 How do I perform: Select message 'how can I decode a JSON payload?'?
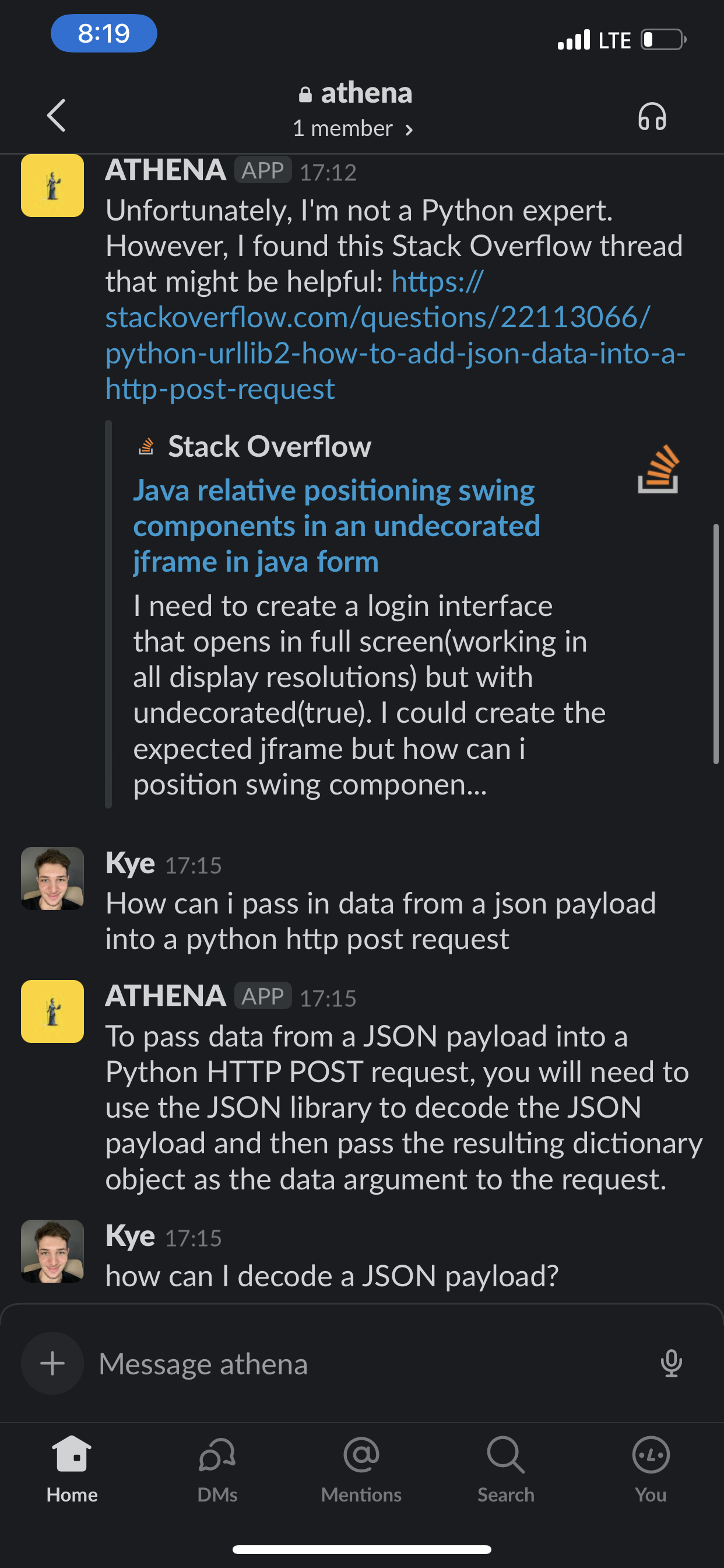[332, 1276]
